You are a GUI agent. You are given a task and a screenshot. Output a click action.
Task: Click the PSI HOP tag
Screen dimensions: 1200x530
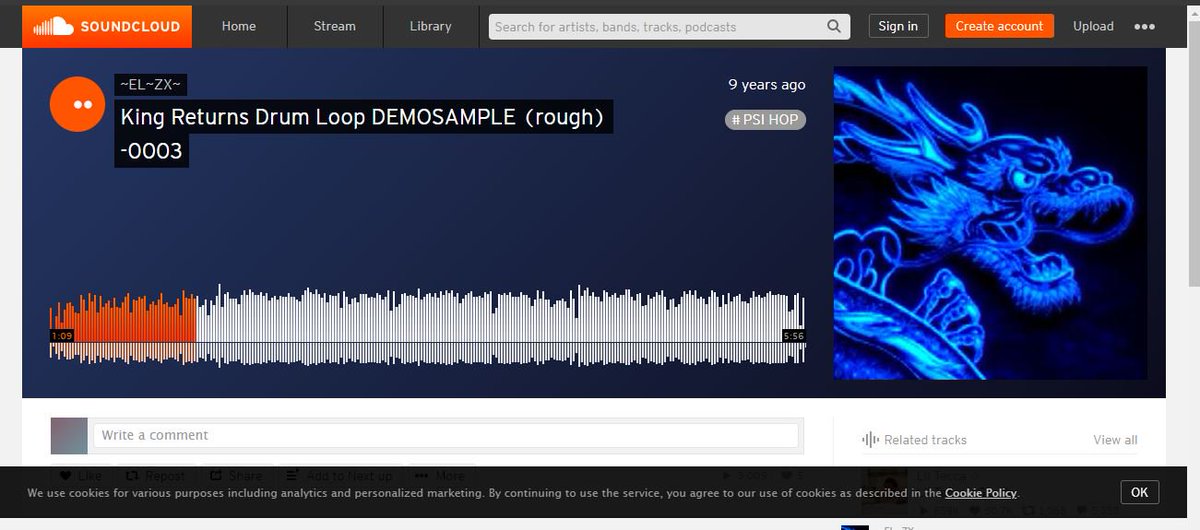(765, 120)
